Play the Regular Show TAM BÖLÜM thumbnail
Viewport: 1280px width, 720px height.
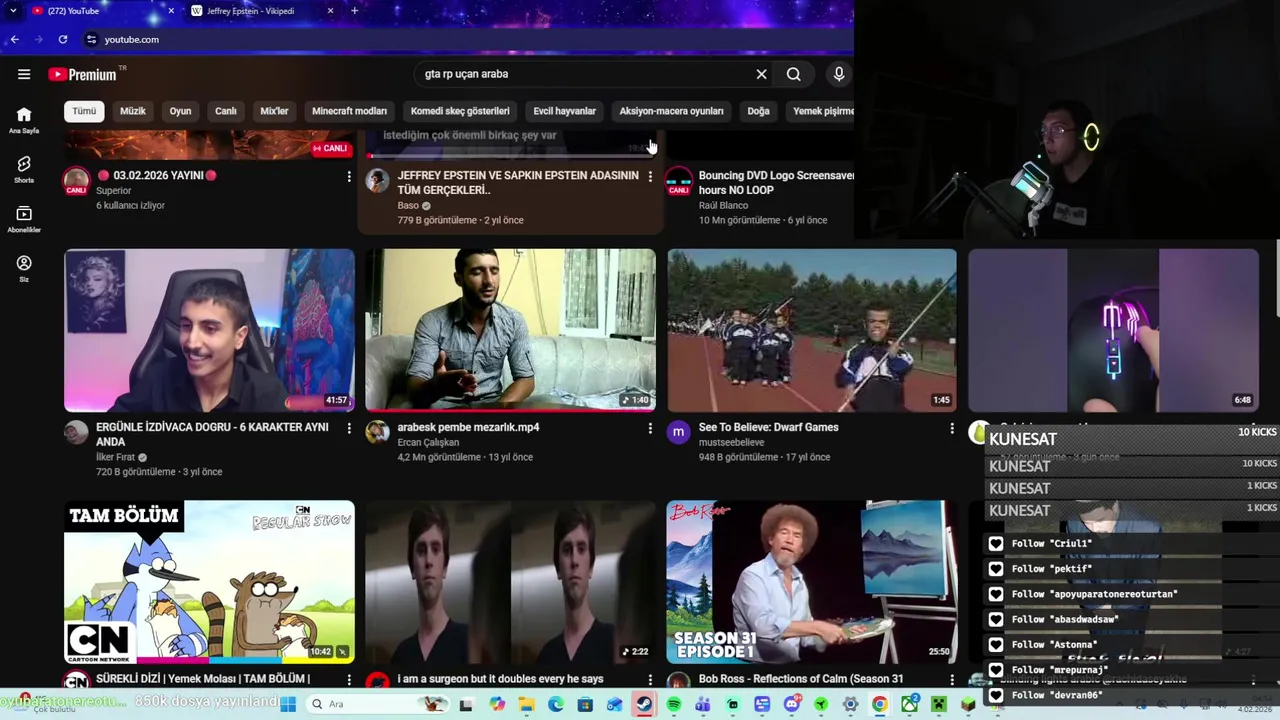[x=209, y=582]
